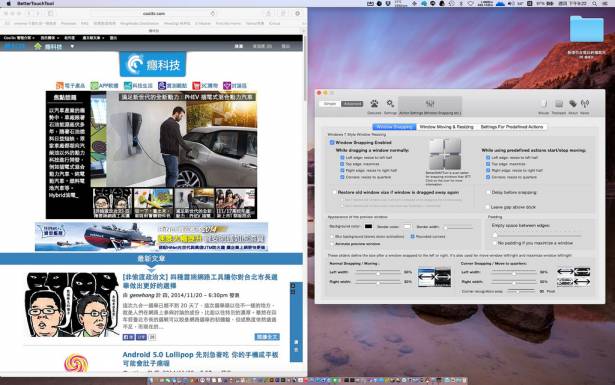Enable Leave gap above dock checkbox
This screenshot has width=615, height=385.
click(x=488, y=207)
